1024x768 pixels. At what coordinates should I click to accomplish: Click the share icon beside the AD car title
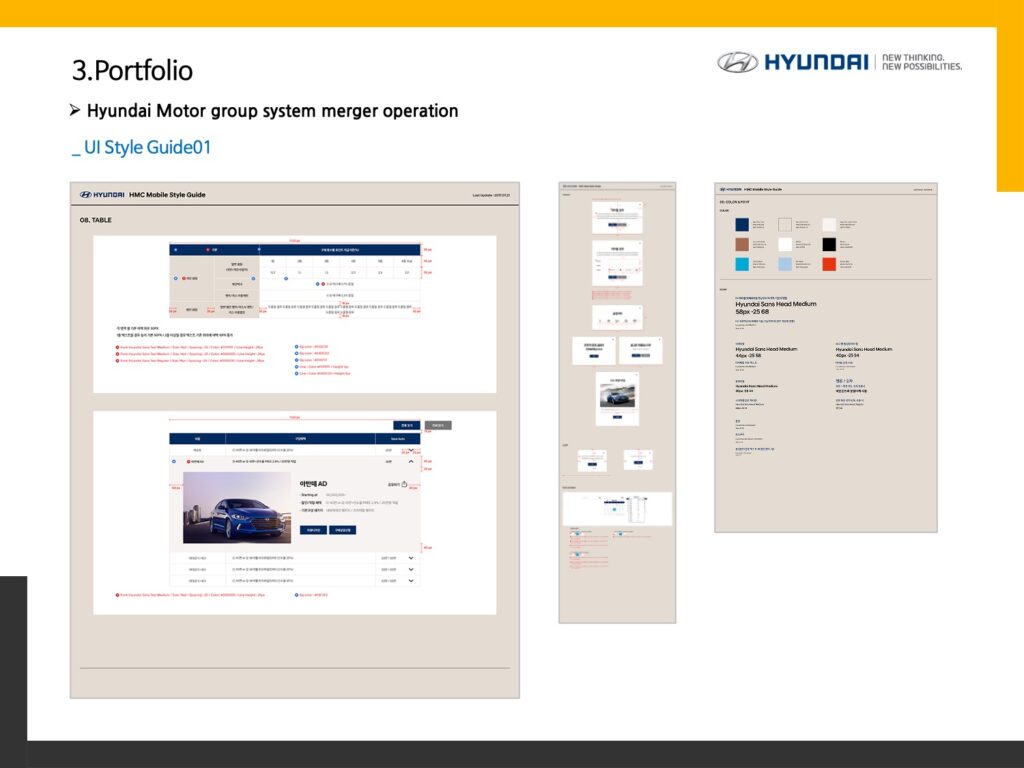coord(404,484)
